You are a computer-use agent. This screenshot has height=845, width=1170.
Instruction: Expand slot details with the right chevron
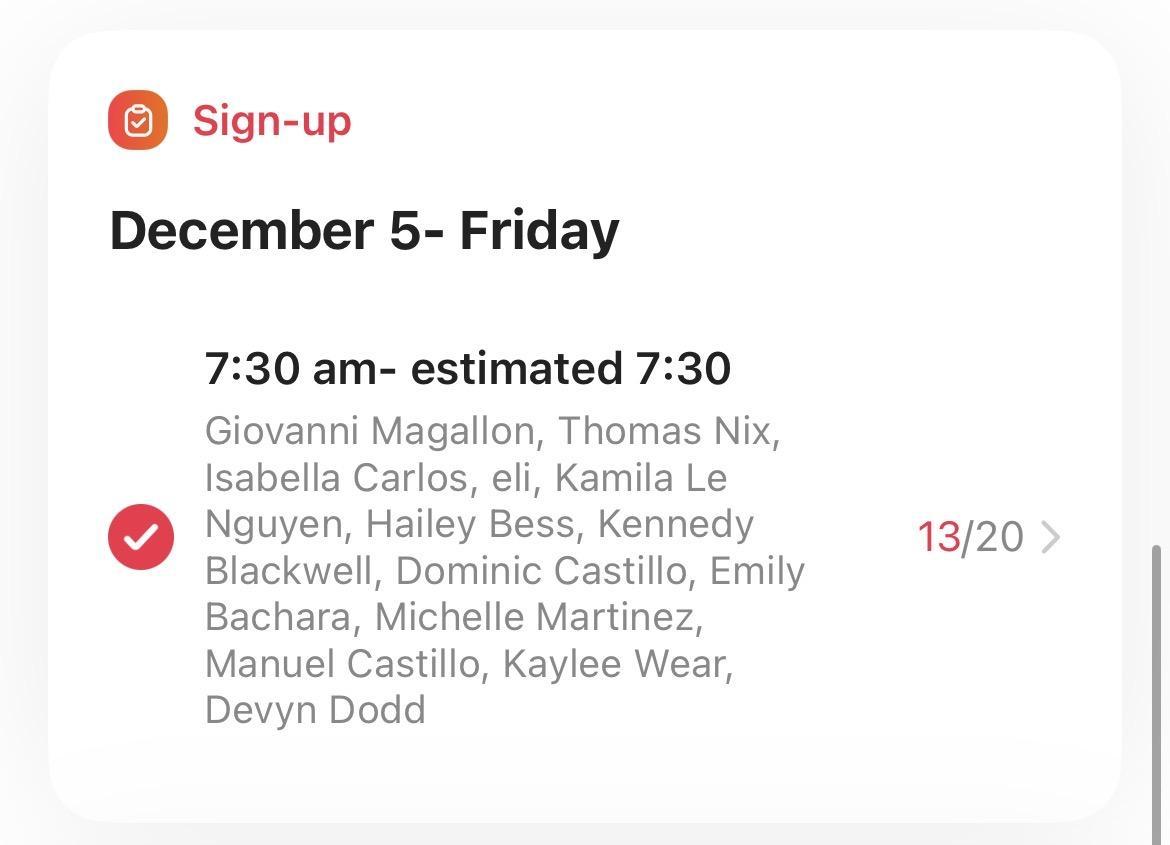(x=1050, y=538)
